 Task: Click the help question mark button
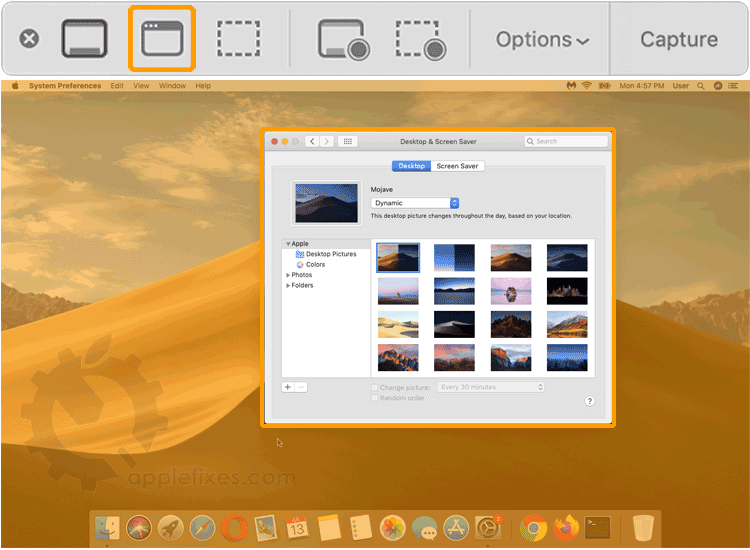click(590, 401)
